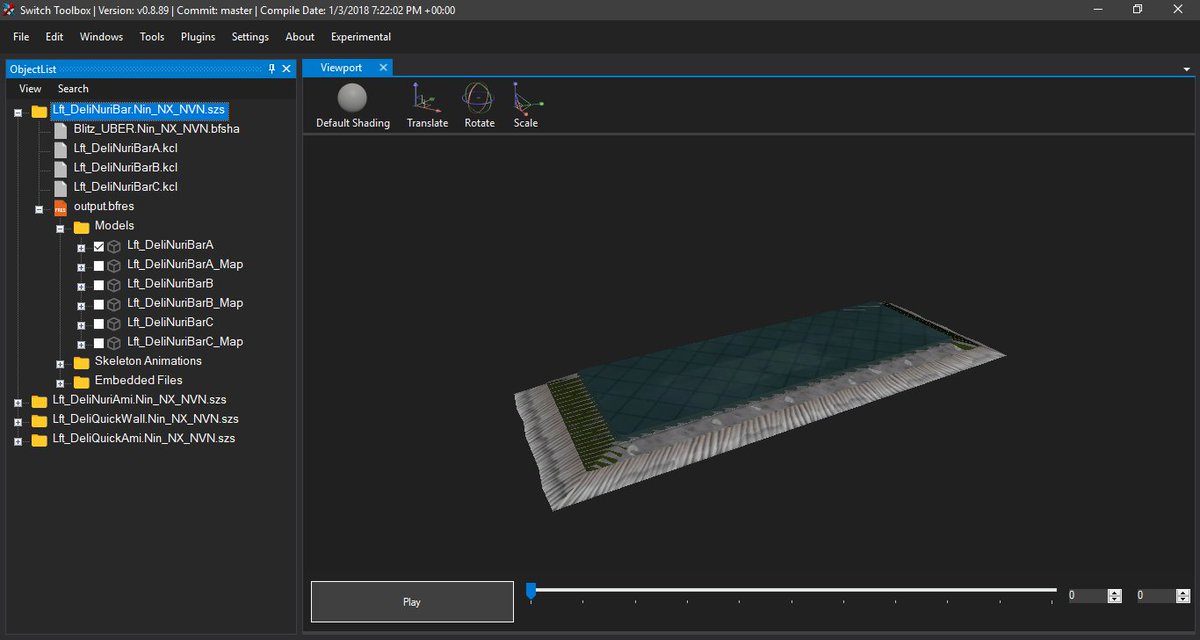Click the animation timeline track

792,591
